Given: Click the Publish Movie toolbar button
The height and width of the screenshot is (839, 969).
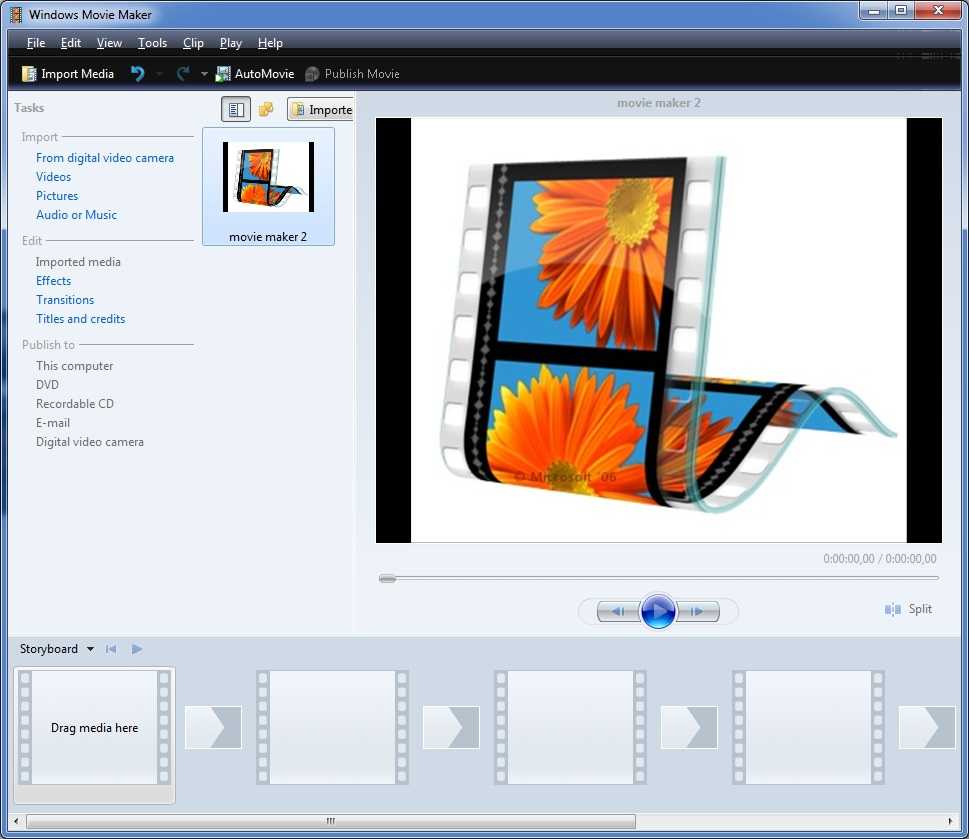Looking at the screenshot, I should coord(353,74).
